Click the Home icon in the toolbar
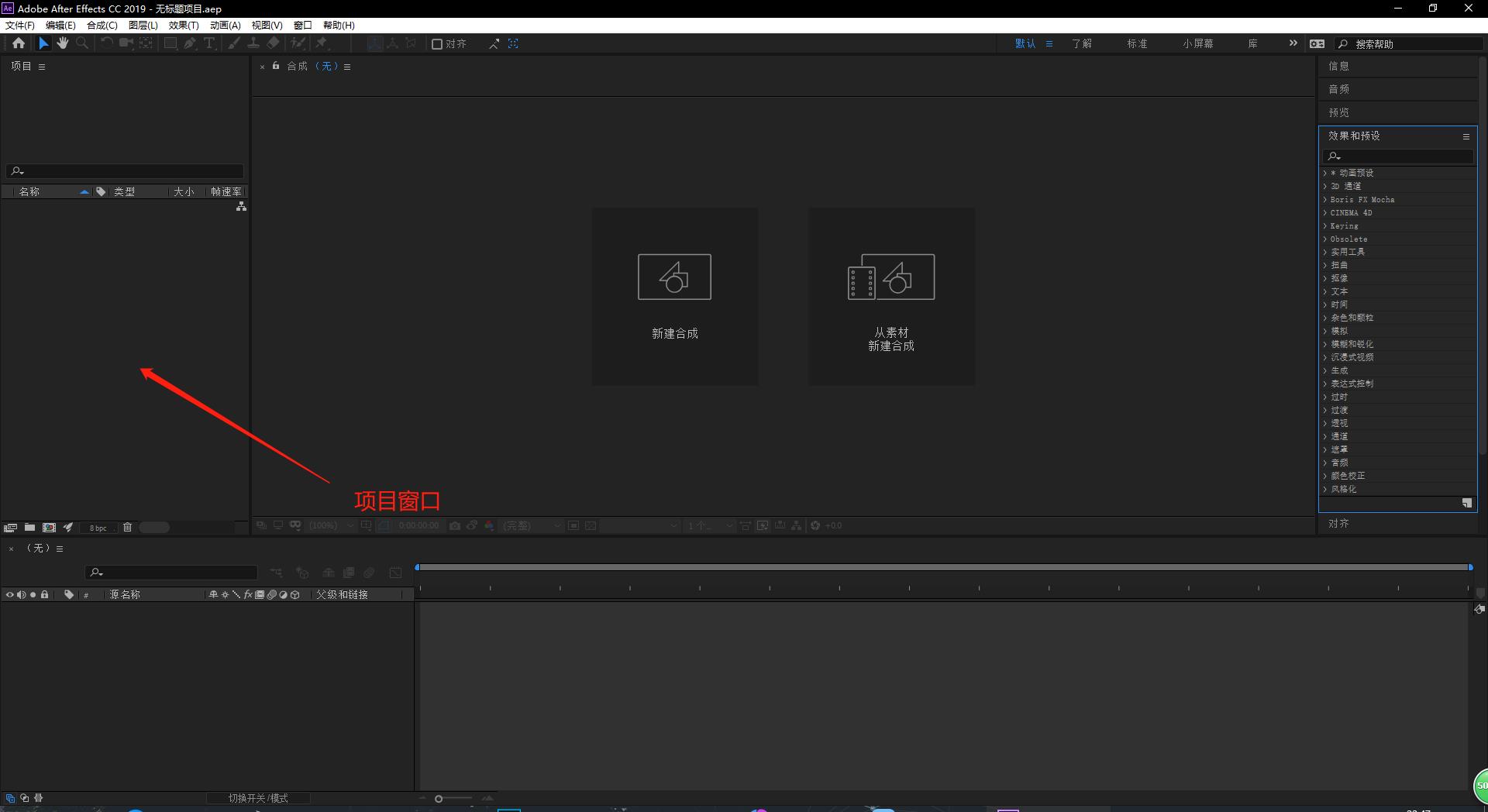1488x812 pixels. point(19,43)
